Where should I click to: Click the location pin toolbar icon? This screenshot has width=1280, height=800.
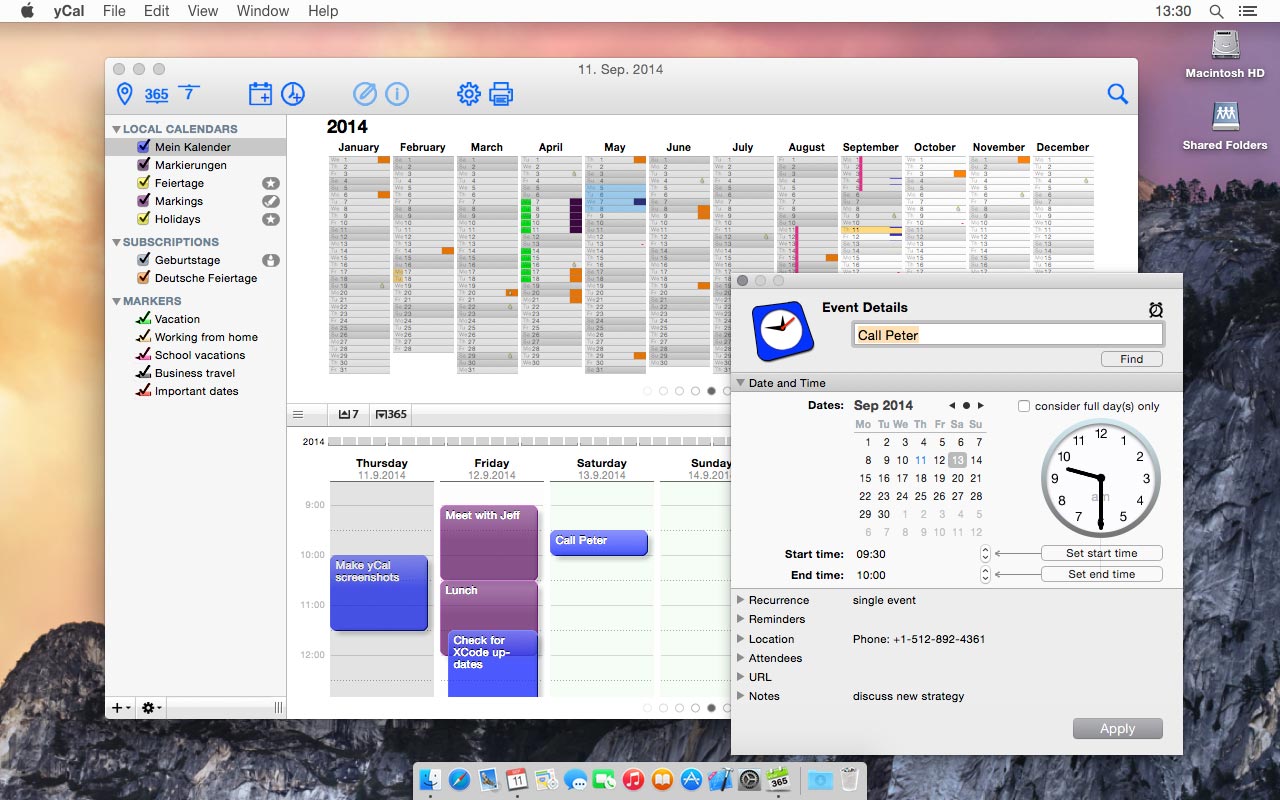tap(125, 94)
